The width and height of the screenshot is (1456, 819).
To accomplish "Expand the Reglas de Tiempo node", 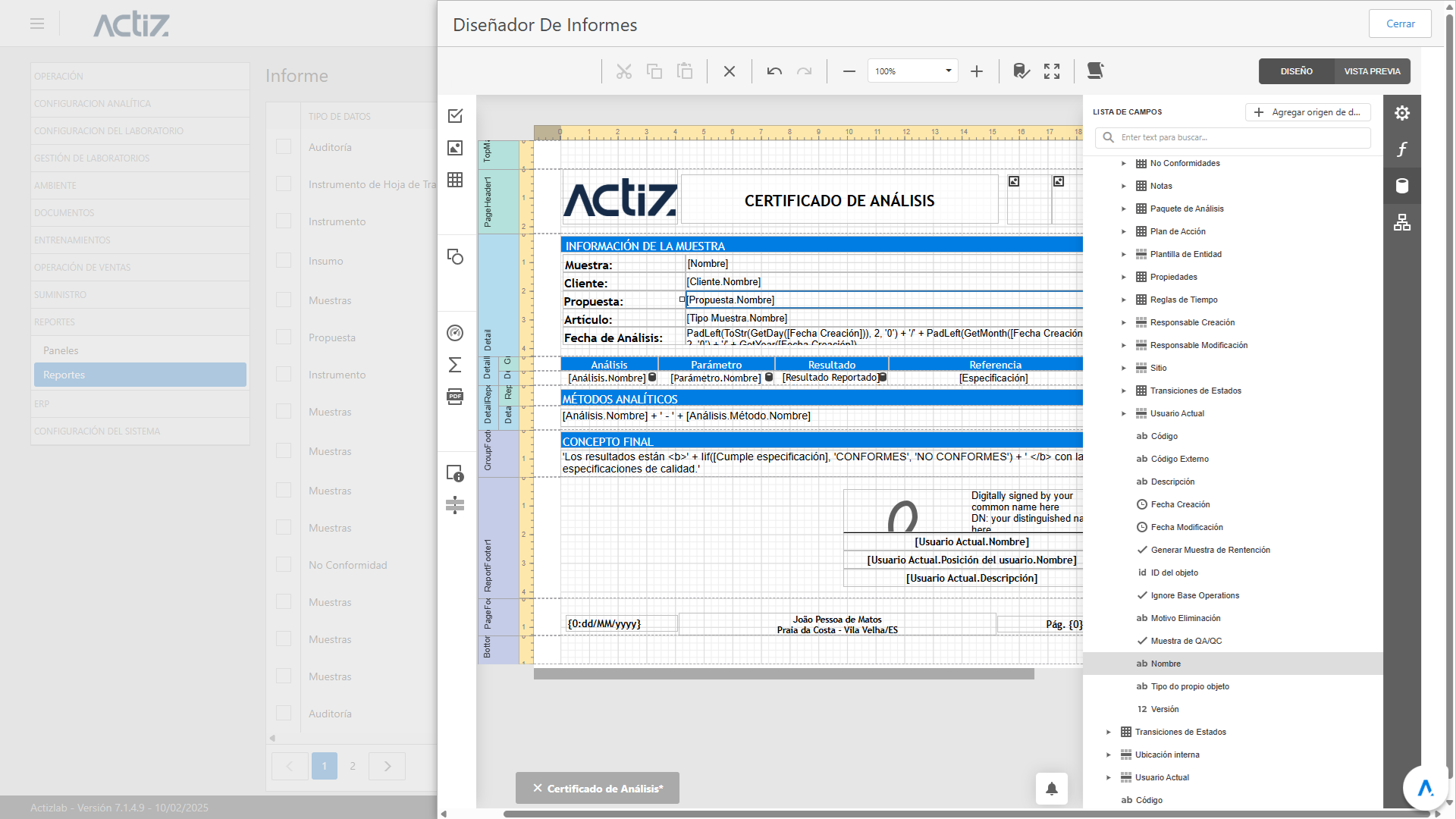I will pyautogui.click(x=1124, y=300).
